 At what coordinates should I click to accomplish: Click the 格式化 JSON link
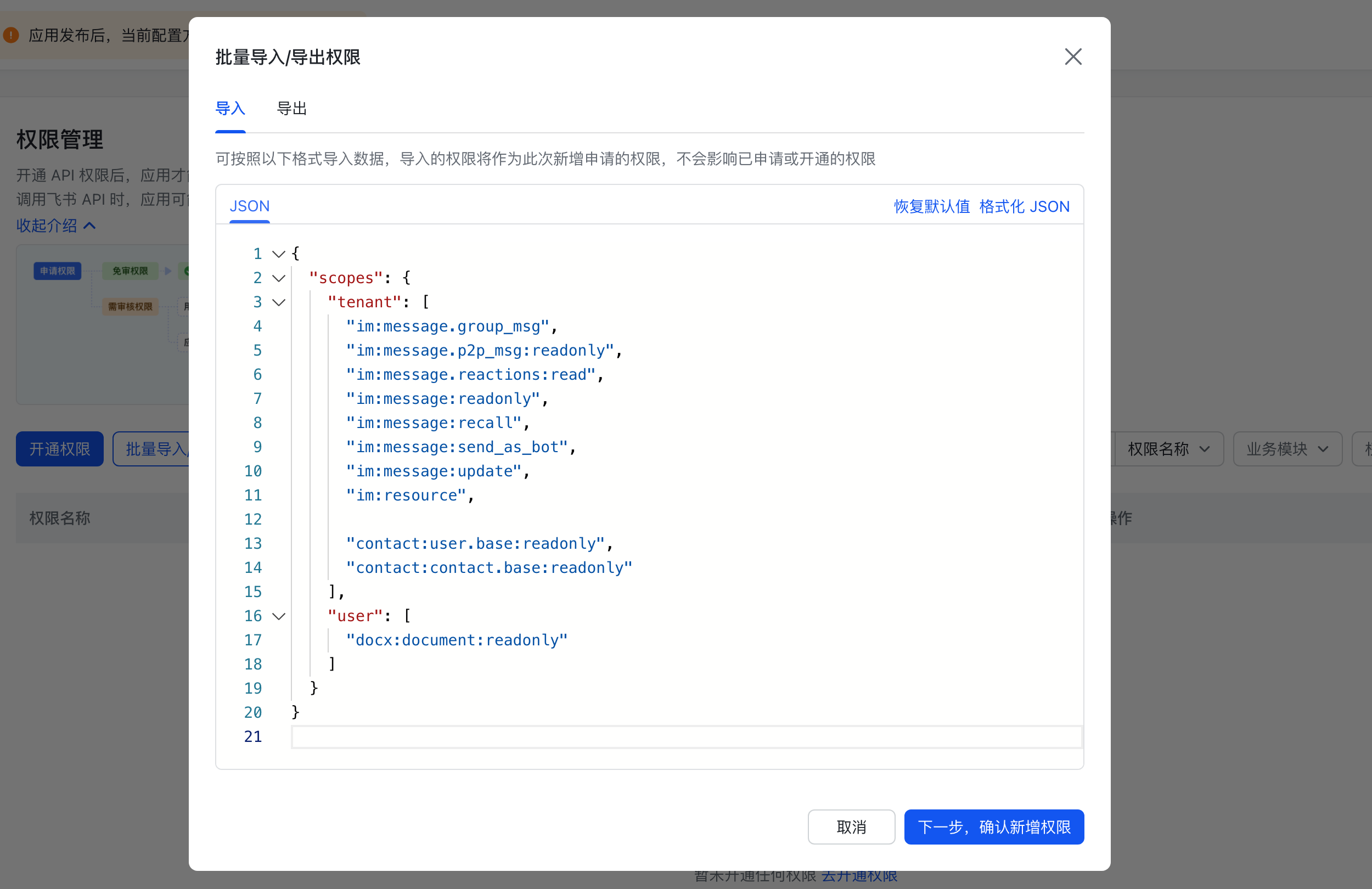[1024, 206]
